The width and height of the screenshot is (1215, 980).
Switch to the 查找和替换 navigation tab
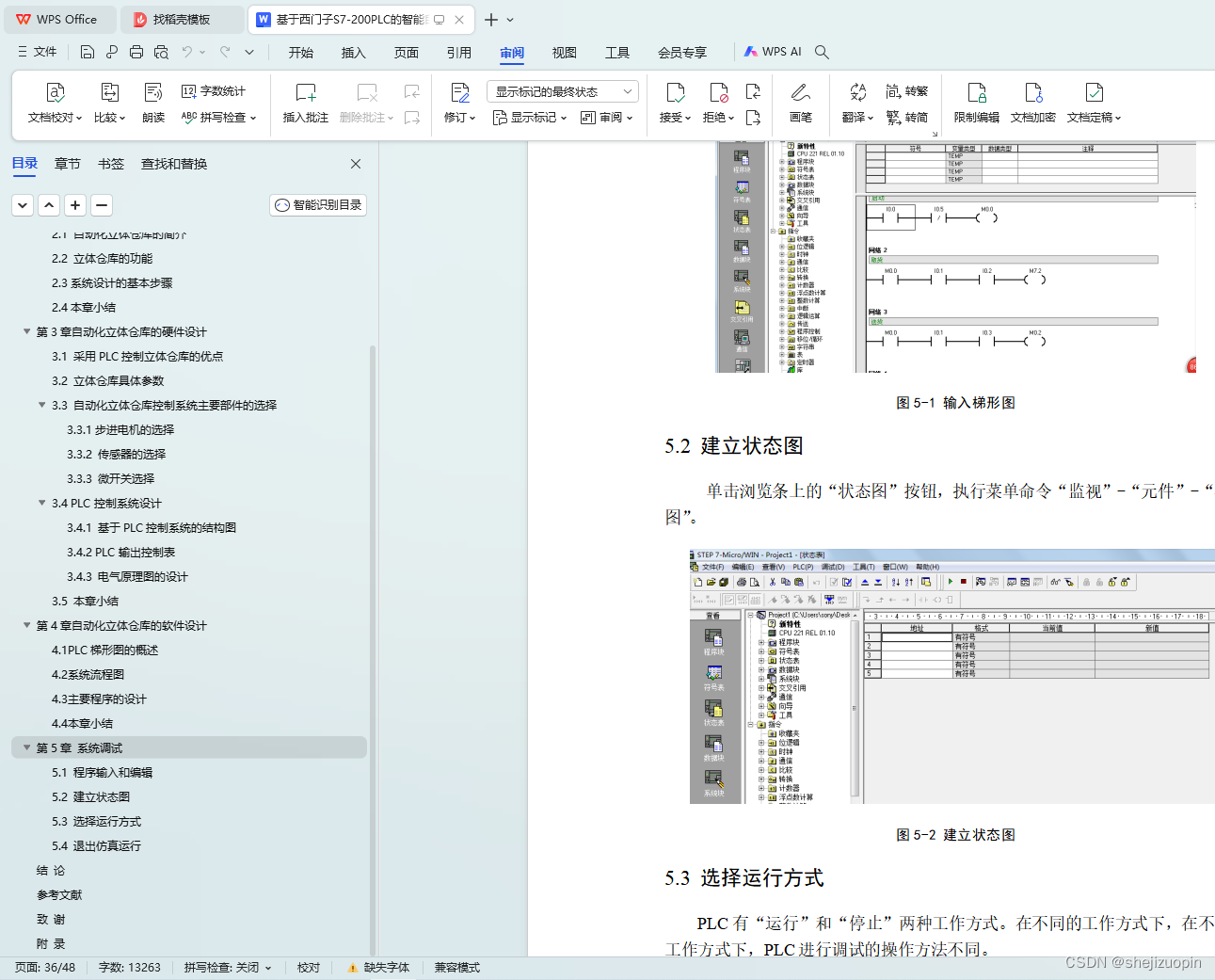pos(174,164)
